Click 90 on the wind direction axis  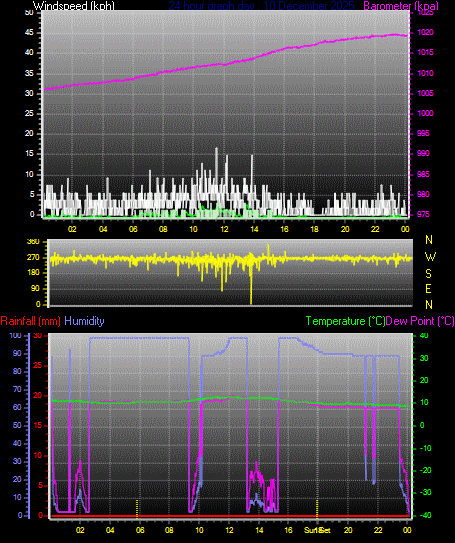tap(35, 288)
